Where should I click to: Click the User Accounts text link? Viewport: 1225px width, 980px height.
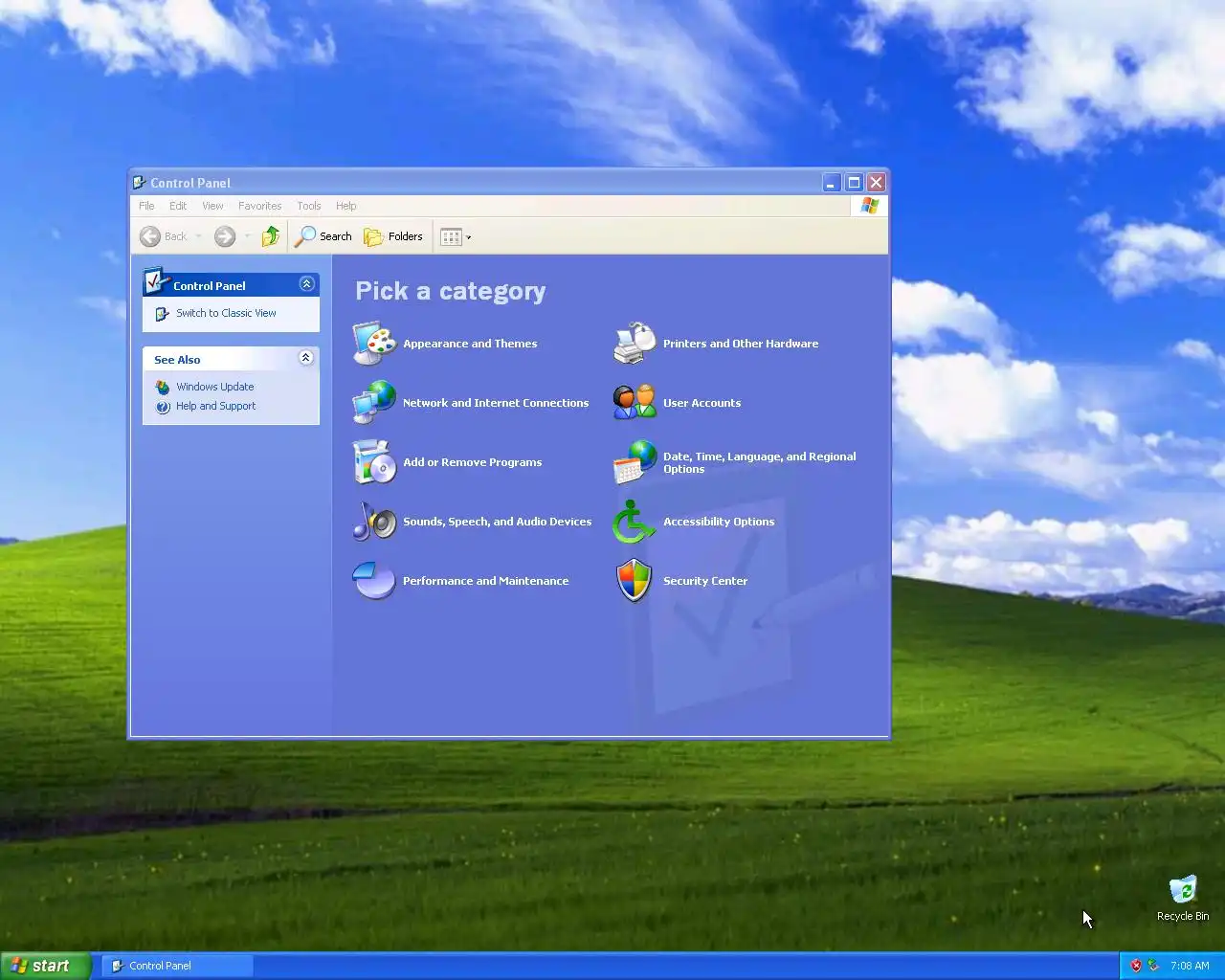[x=702, y=403]
